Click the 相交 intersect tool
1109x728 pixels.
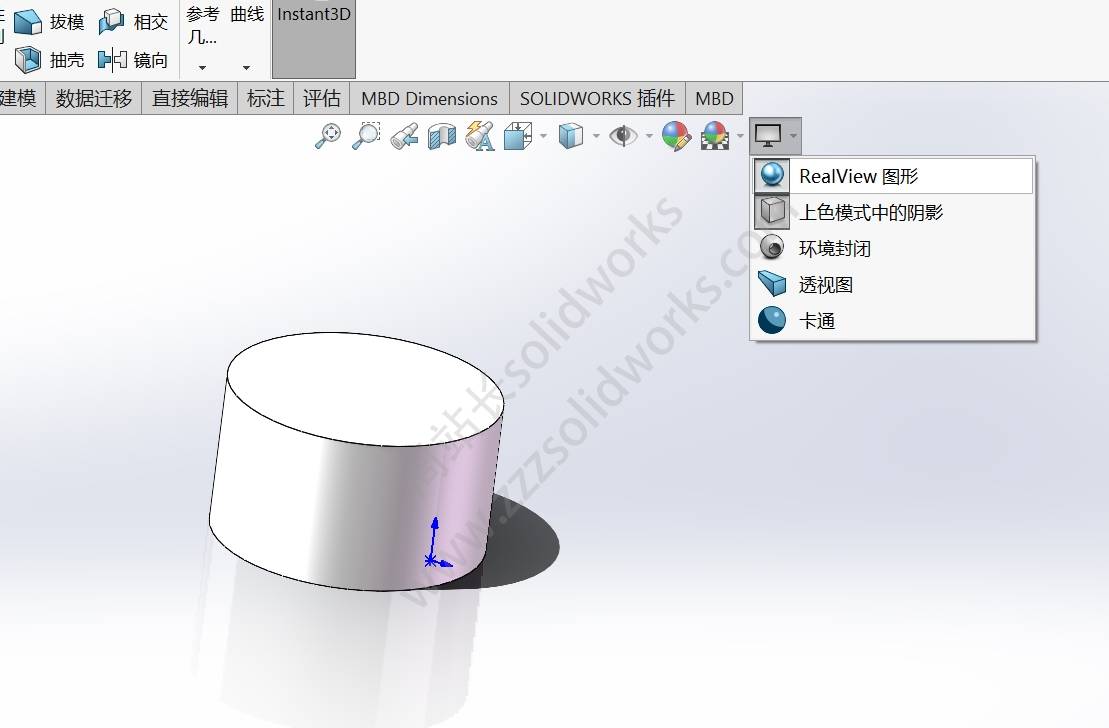(134, 21)
